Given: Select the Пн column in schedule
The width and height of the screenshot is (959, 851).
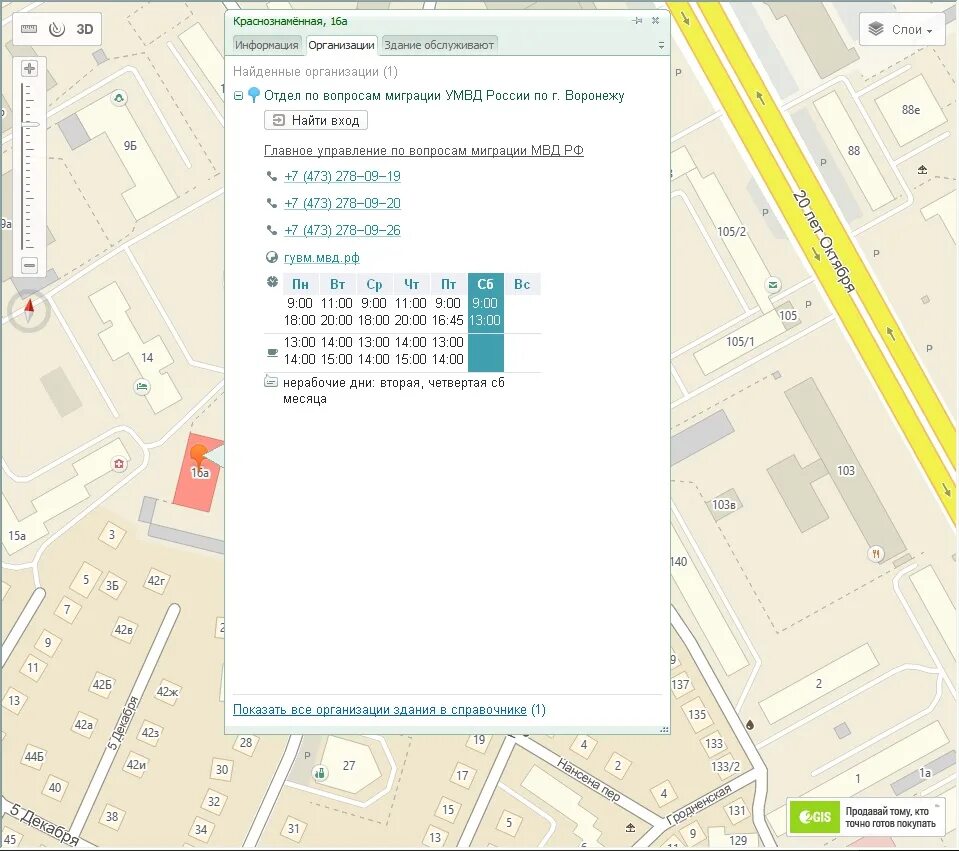Looking at the screenshot, I should 300,284.
